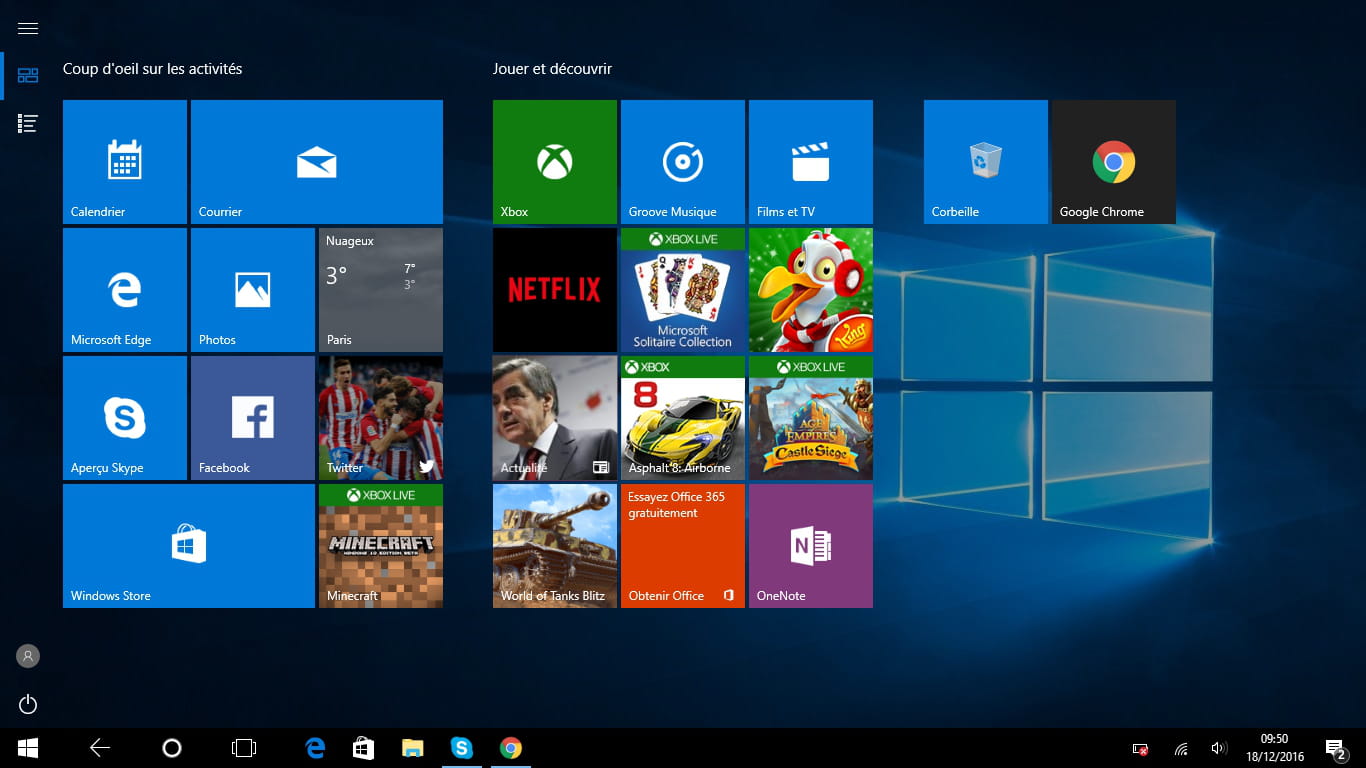Open the OneNote tile
The width and height of the screenshot is (1366, 768).
(x=811, y=545)
